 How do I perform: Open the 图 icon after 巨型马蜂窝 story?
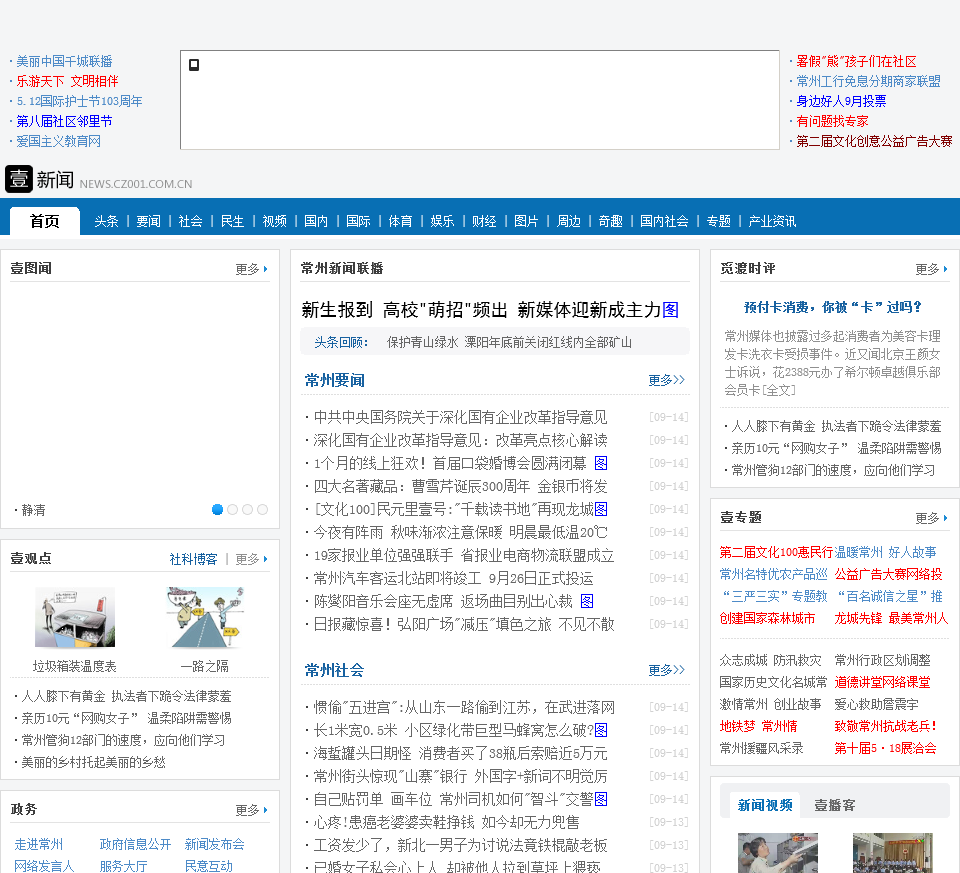pyautogui.click(x=601, y=730)
